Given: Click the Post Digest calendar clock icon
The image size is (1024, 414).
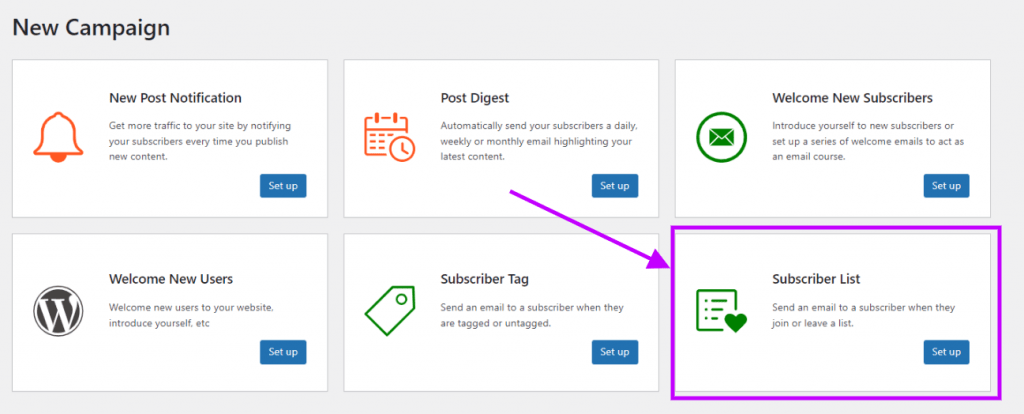Looking at the screenshot, I should click(389, 137).
